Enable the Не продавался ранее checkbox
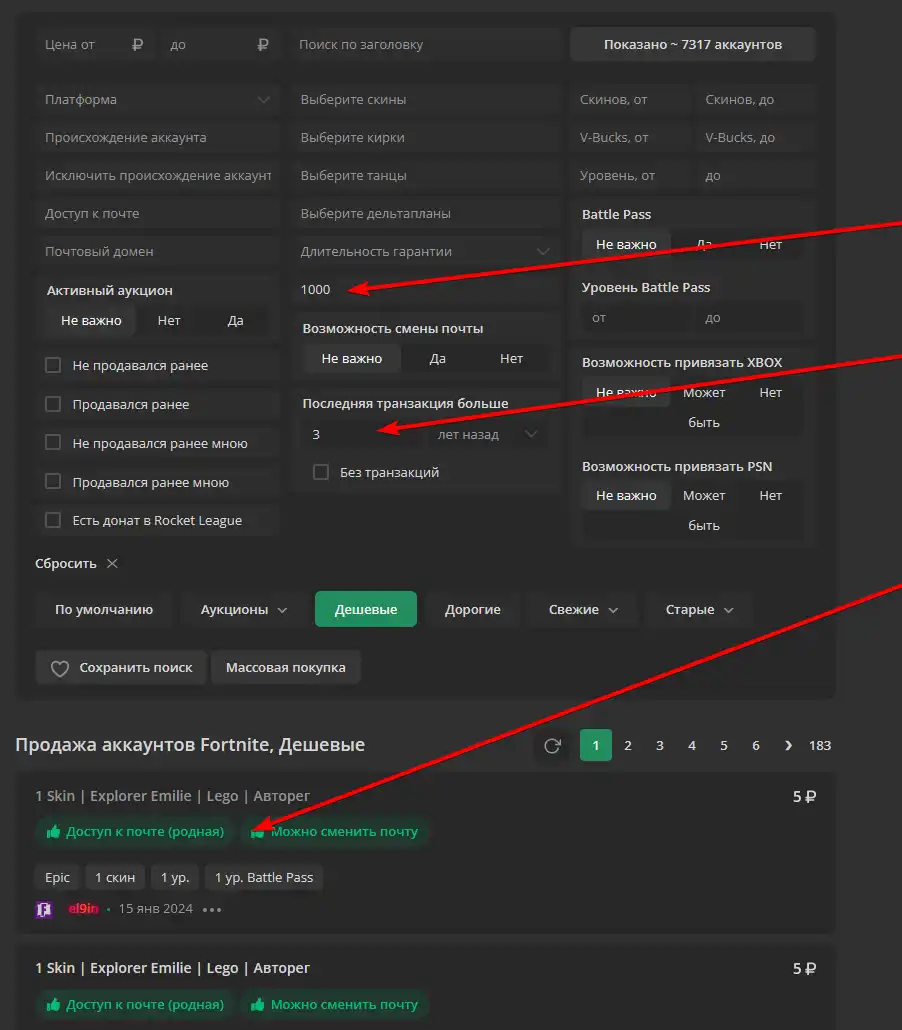The image size is (902, 1030). point(53,366)
